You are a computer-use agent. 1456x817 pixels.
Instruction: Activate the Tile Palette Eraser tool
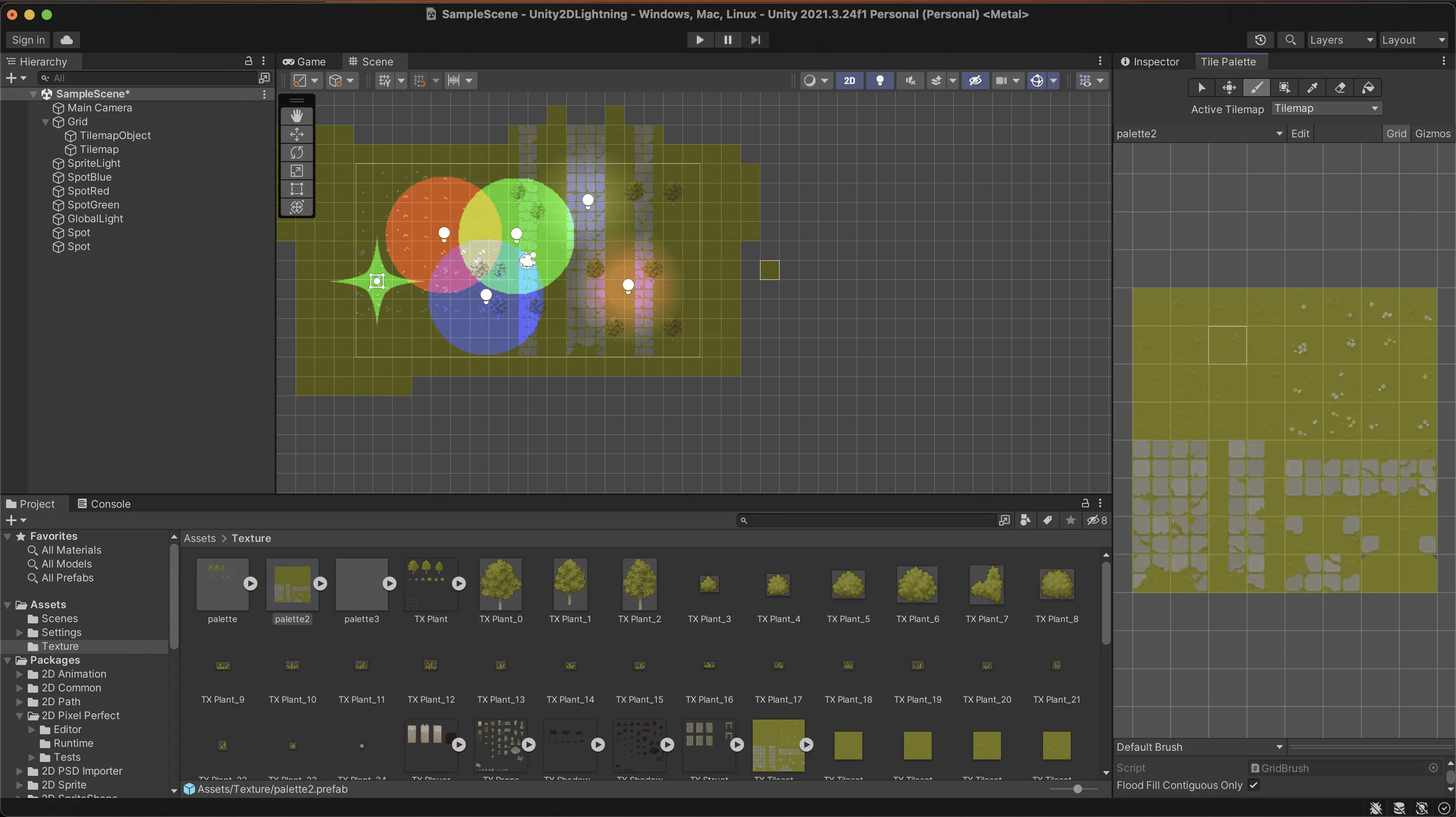1339,88
